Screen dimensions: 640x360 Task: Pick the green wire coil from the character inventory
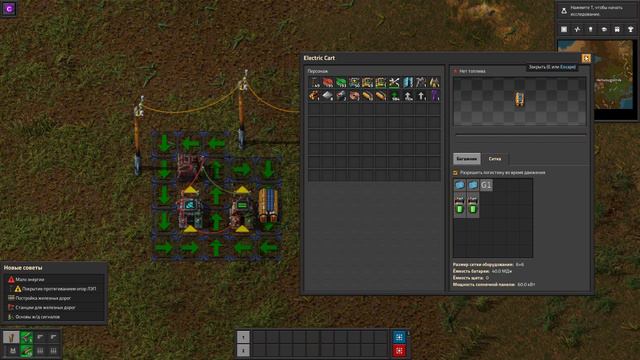tap(341, 82)
